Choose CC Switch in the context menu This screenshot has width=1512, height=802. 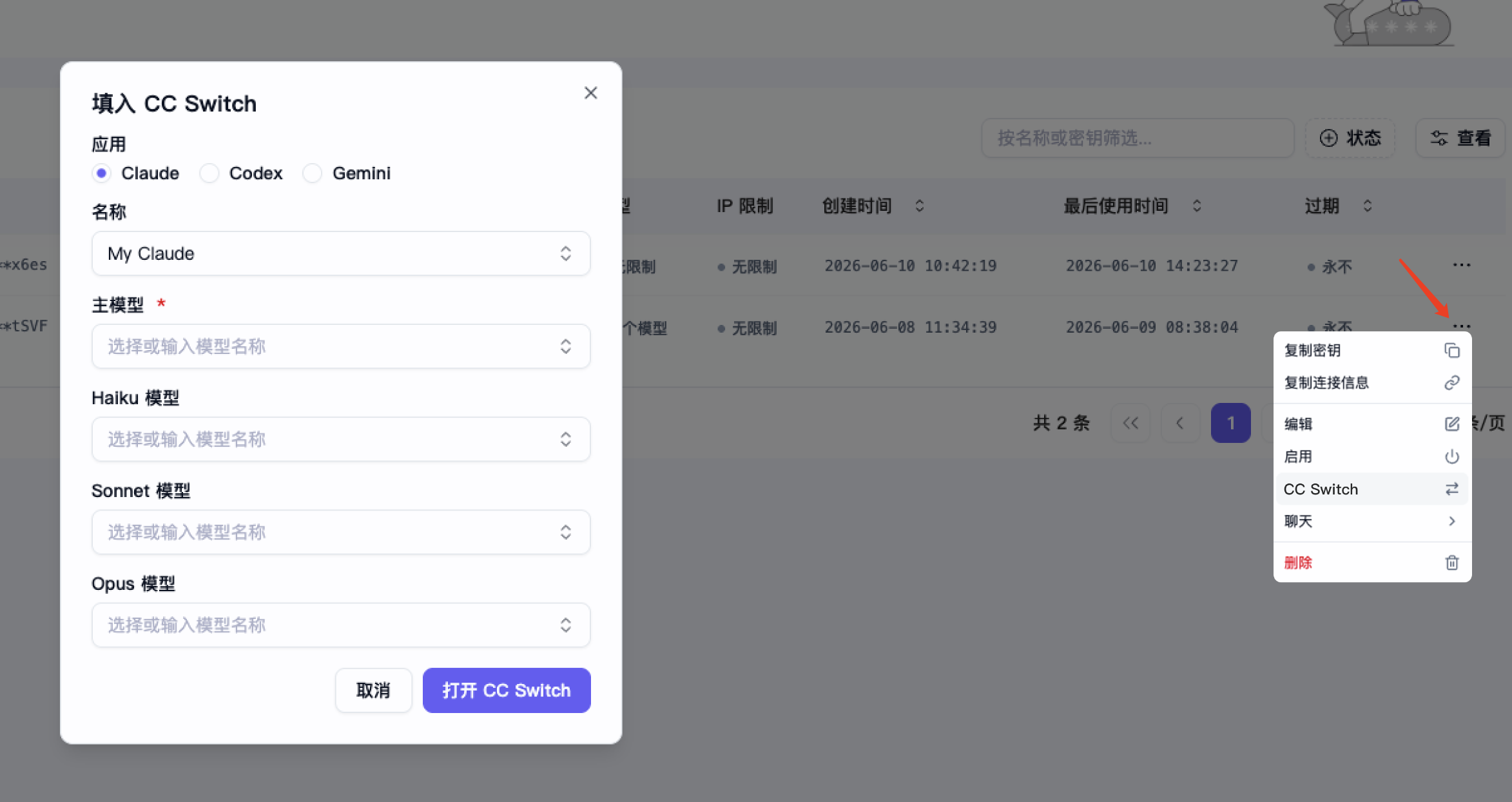[x=1372, y=489]
